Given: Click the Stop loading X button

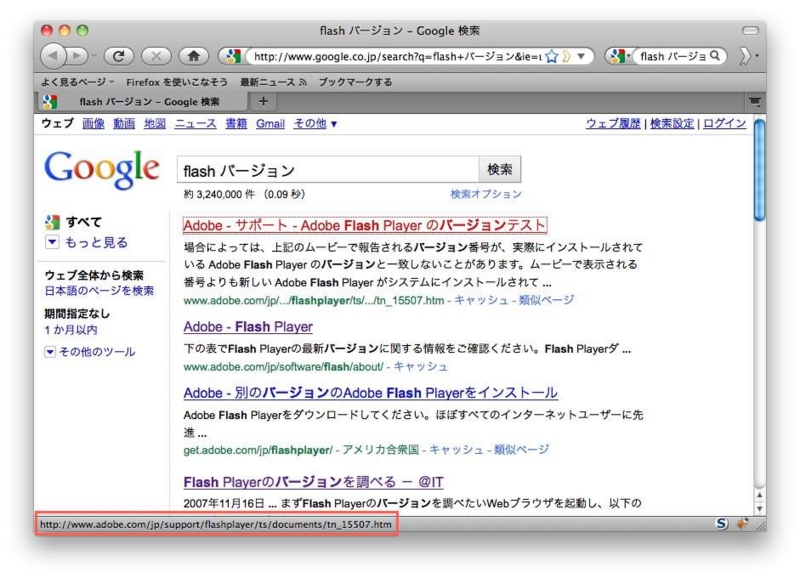Looking at the screenshot, I should click(156, 56).
